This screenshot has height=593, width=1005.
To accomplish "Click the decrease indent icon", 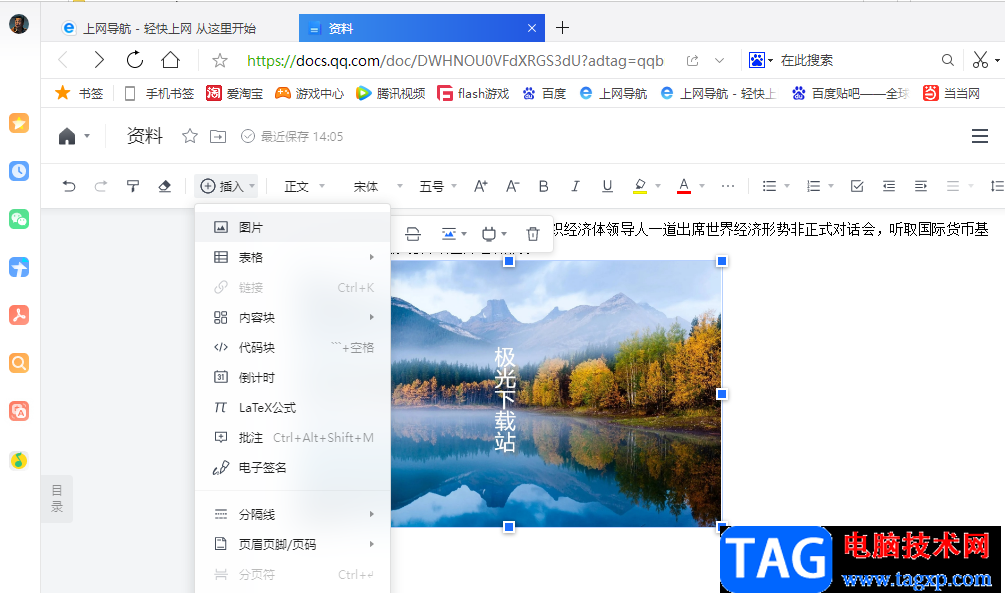I will coord(888,187).
